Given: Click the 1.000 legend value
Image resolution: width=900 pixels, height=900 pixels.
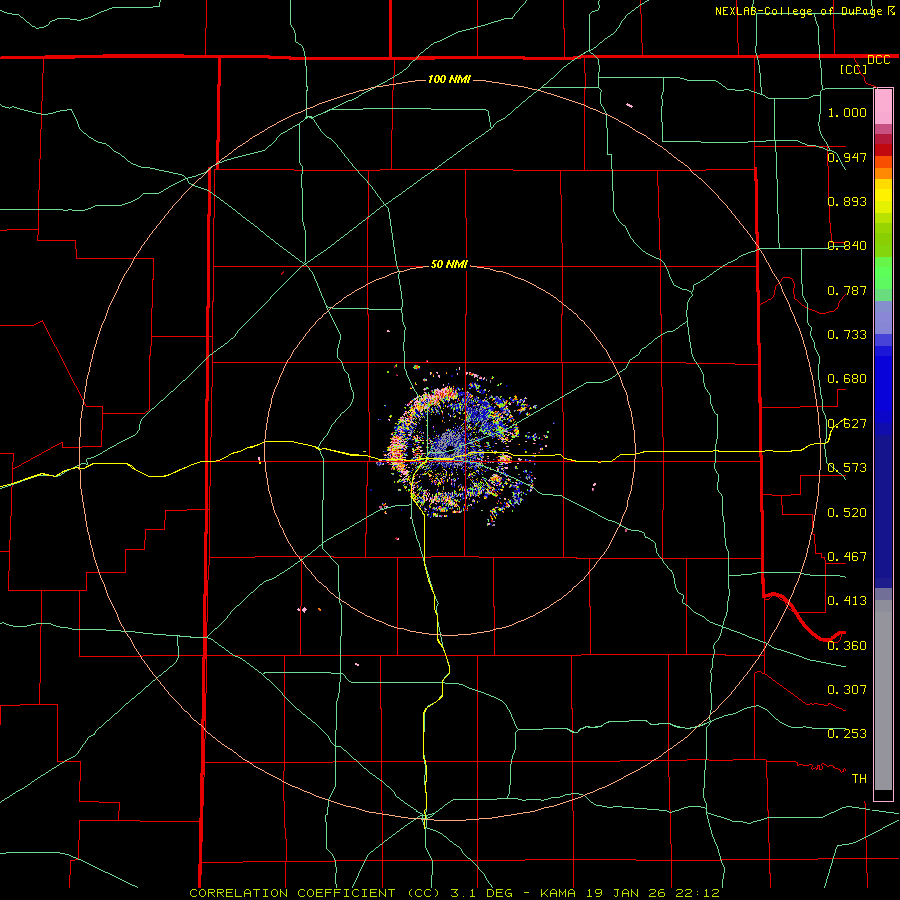Looking at the screenshot, I should pos(847,112).
